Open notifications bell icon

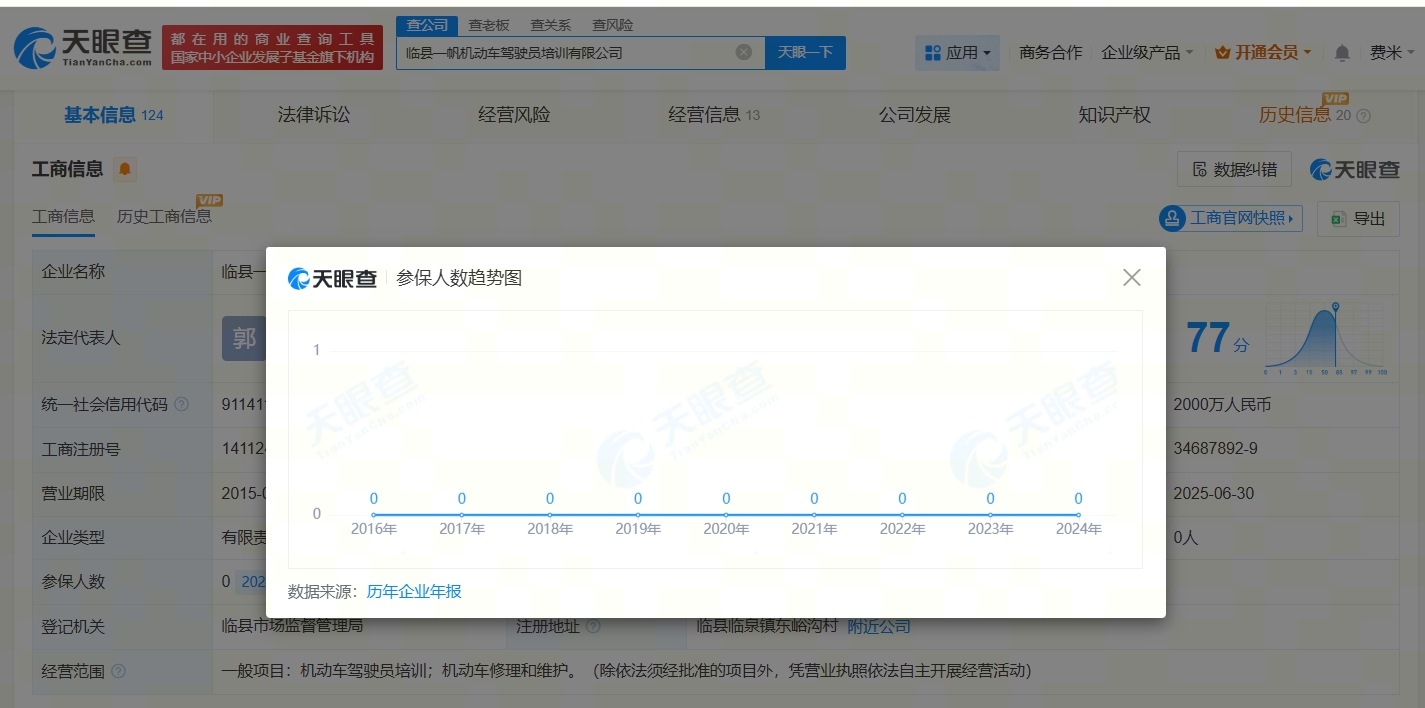pyautogui.click(x=1342, y=52)
